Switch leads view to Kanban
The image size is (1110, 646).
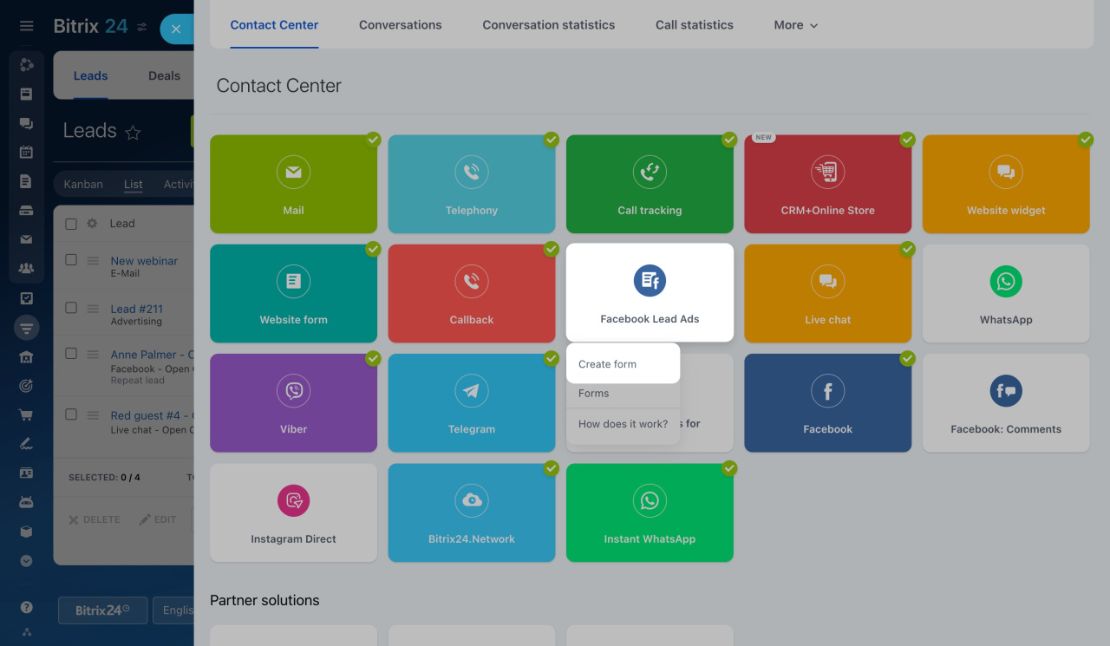coord(83,184)
